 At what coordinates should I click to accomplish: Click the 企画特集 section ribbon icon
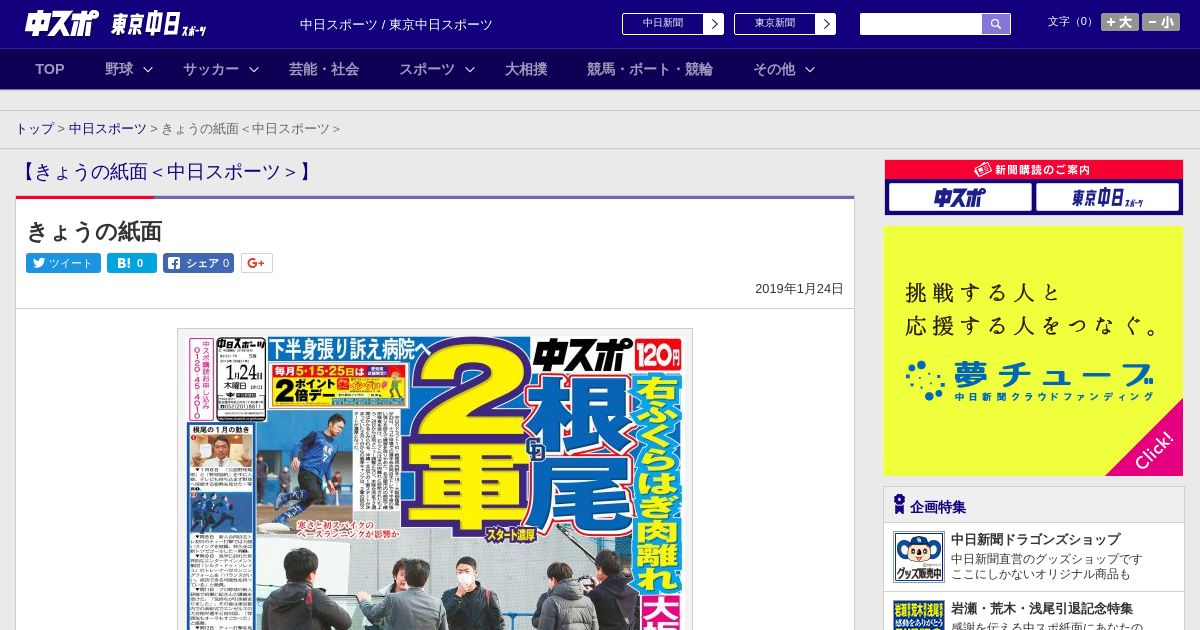point(899,505)
